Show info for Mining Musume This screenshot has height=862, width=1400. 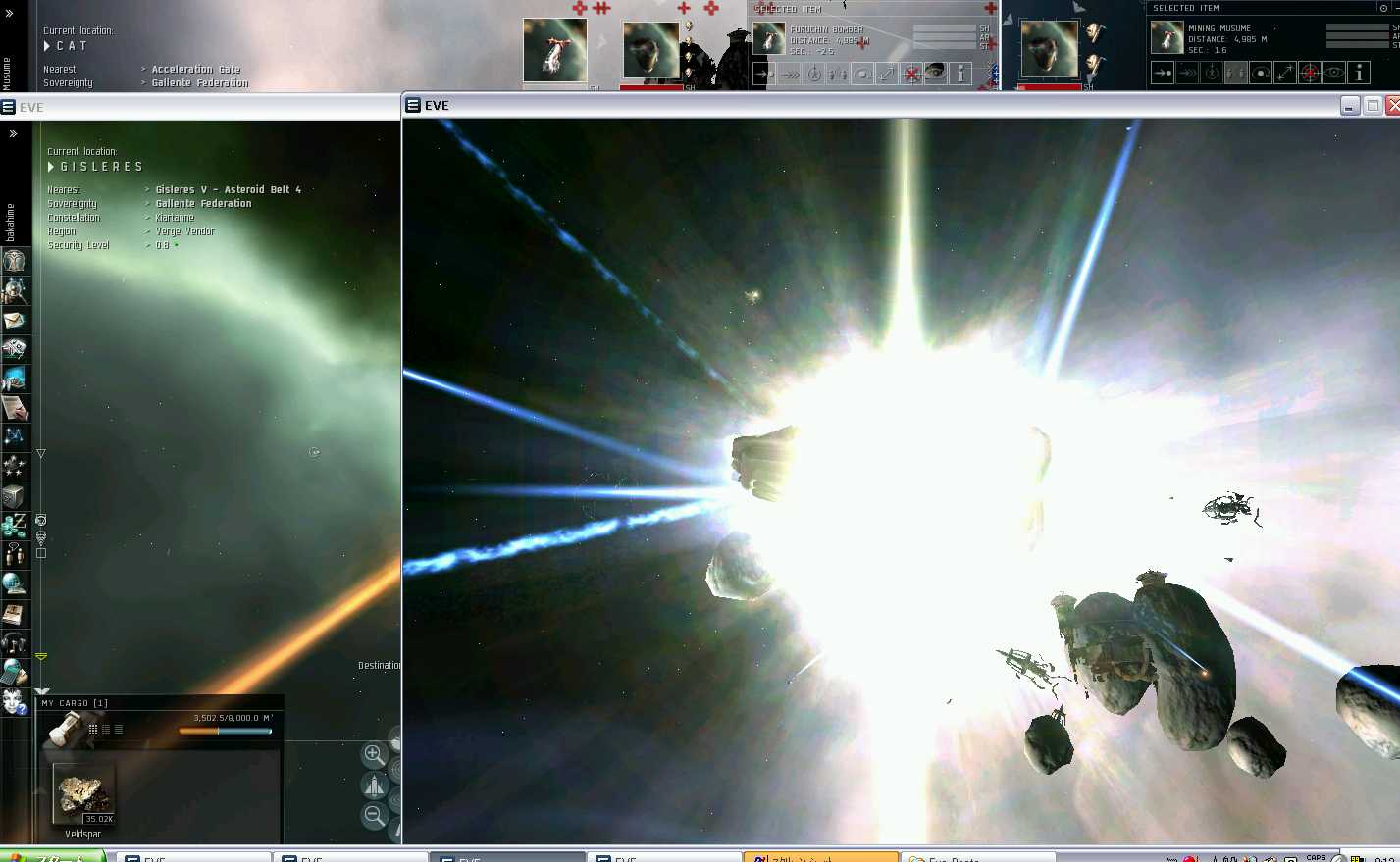(x=1359, y=73)
